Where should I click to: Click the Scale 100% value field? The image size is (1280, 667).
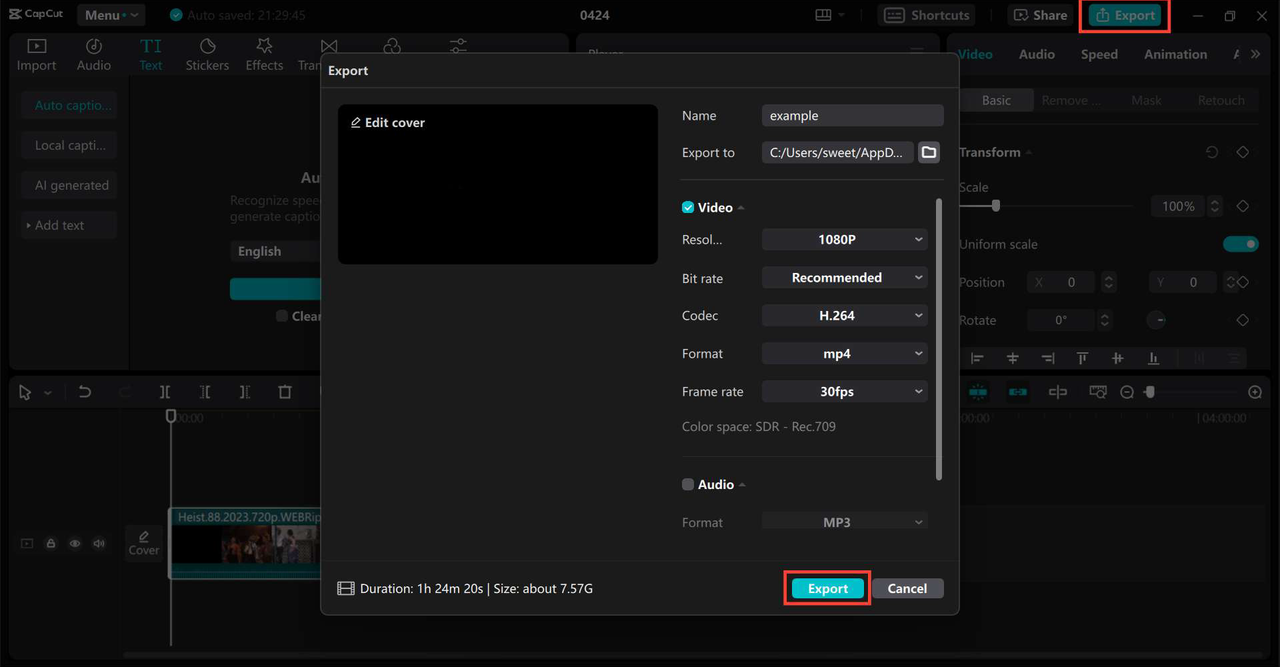tap(1179, 206)
